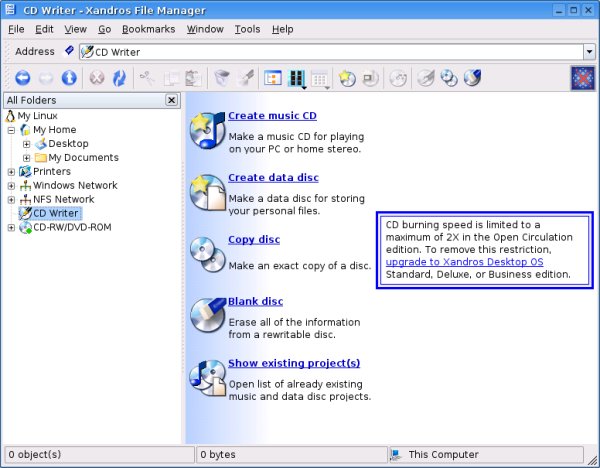Open the Address bar dropdown

pyautogui.click(x=589, y=51)
